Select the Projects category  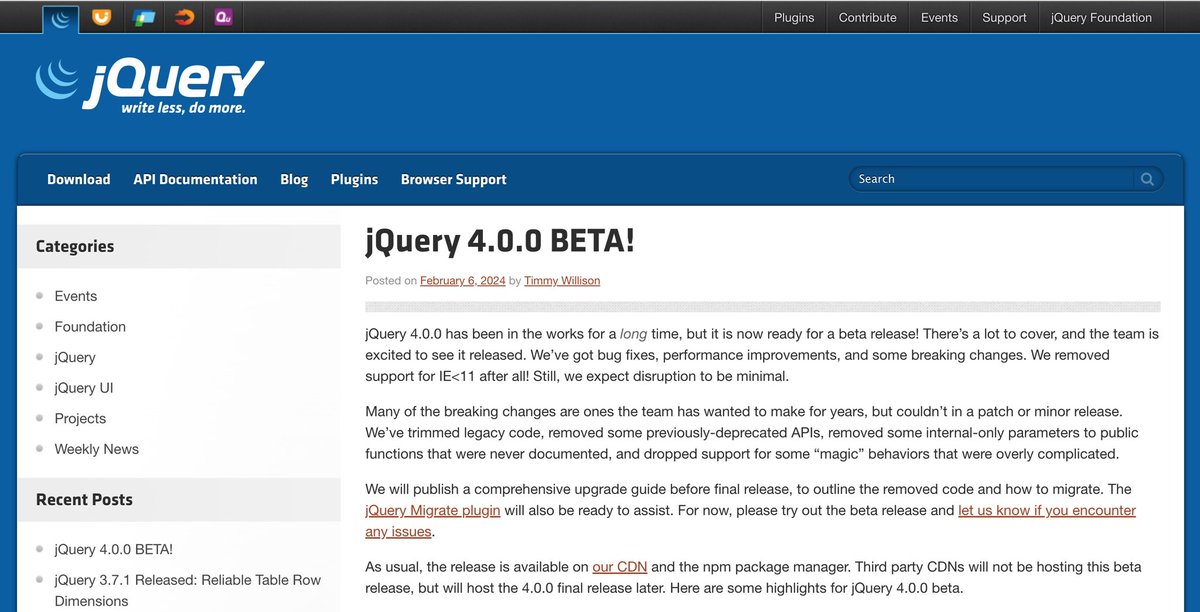(x=80, y=418)
